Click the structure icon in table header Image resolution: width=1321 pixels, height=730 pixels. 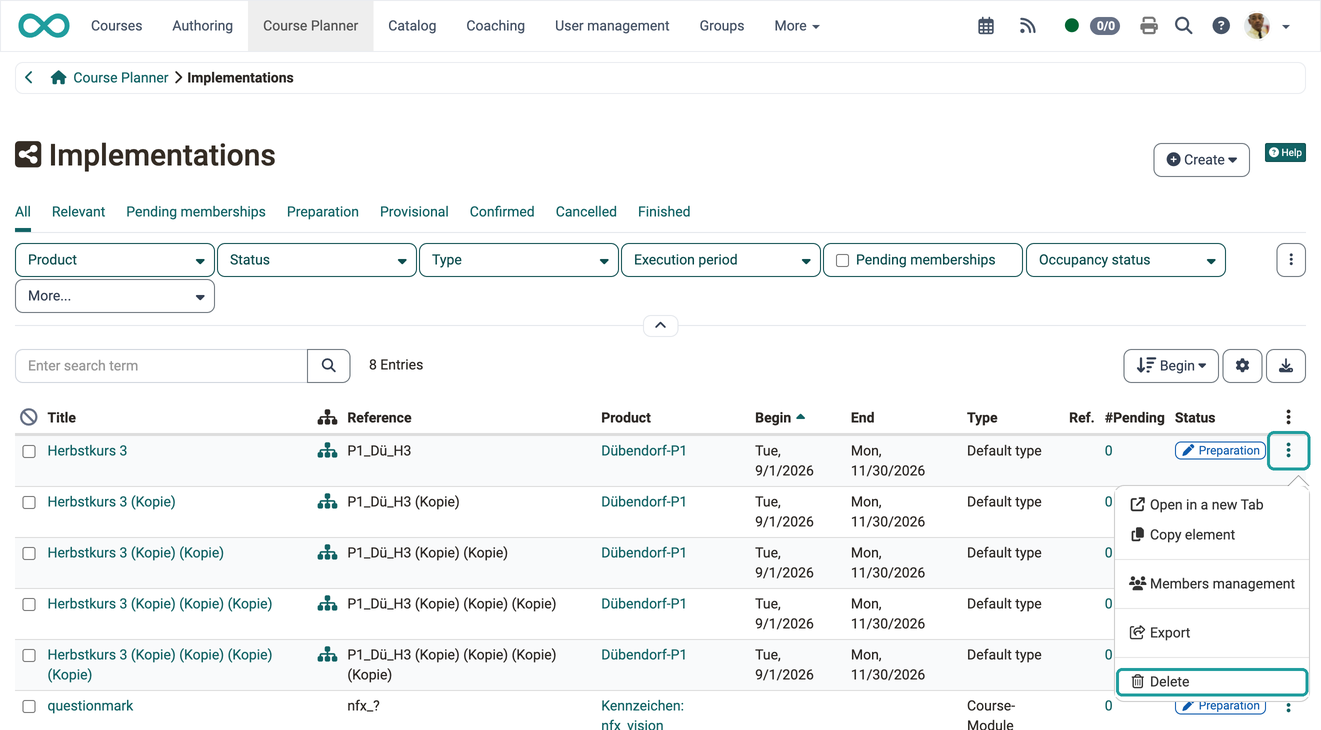tap(327, 417)
